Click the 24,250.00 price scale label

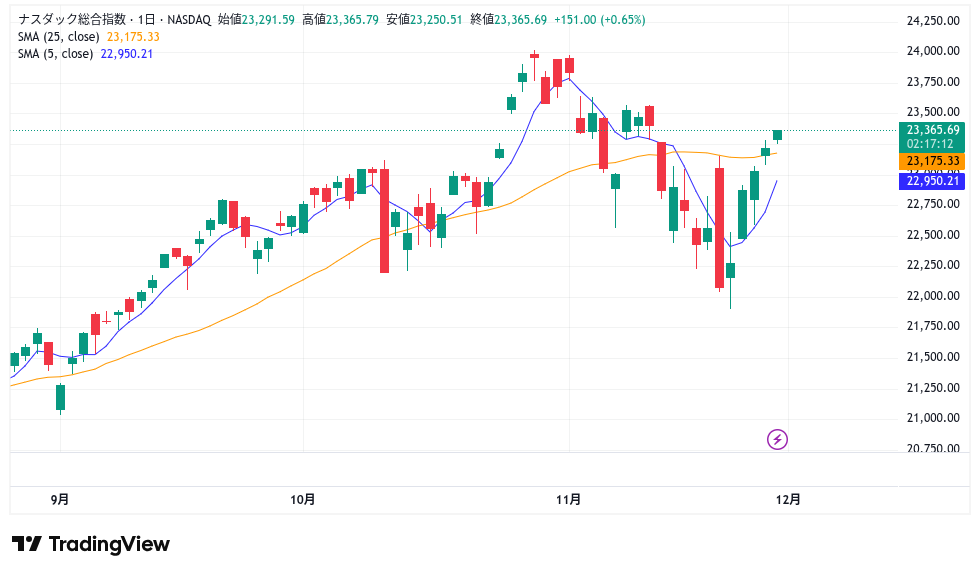coord(932,21)
